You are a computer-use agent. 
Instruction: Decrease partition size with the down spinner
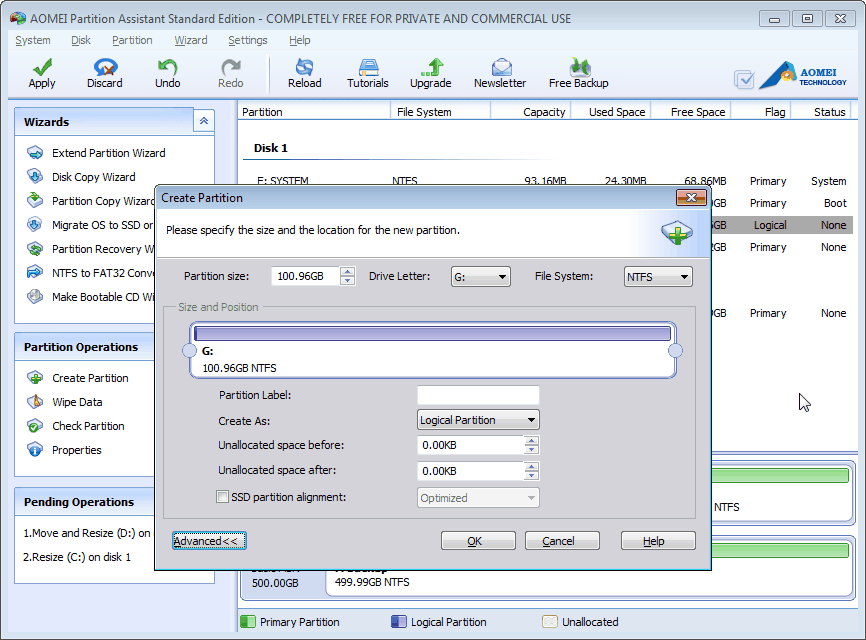347,281
